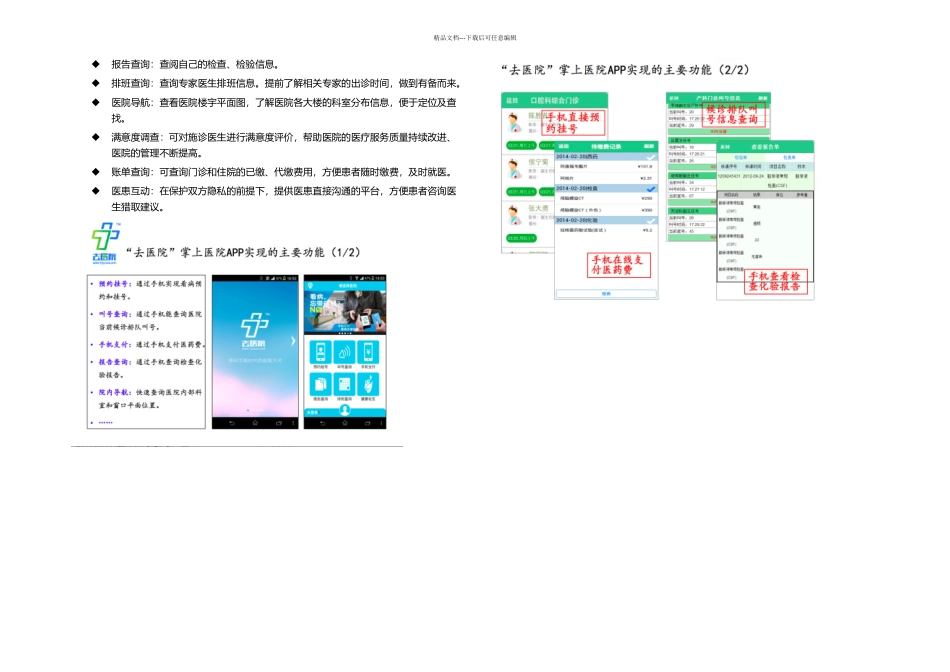The image size is (950, 672).
Task: Tap the back button in the 查看报告单 header
Action: click(x=725, y=147)
